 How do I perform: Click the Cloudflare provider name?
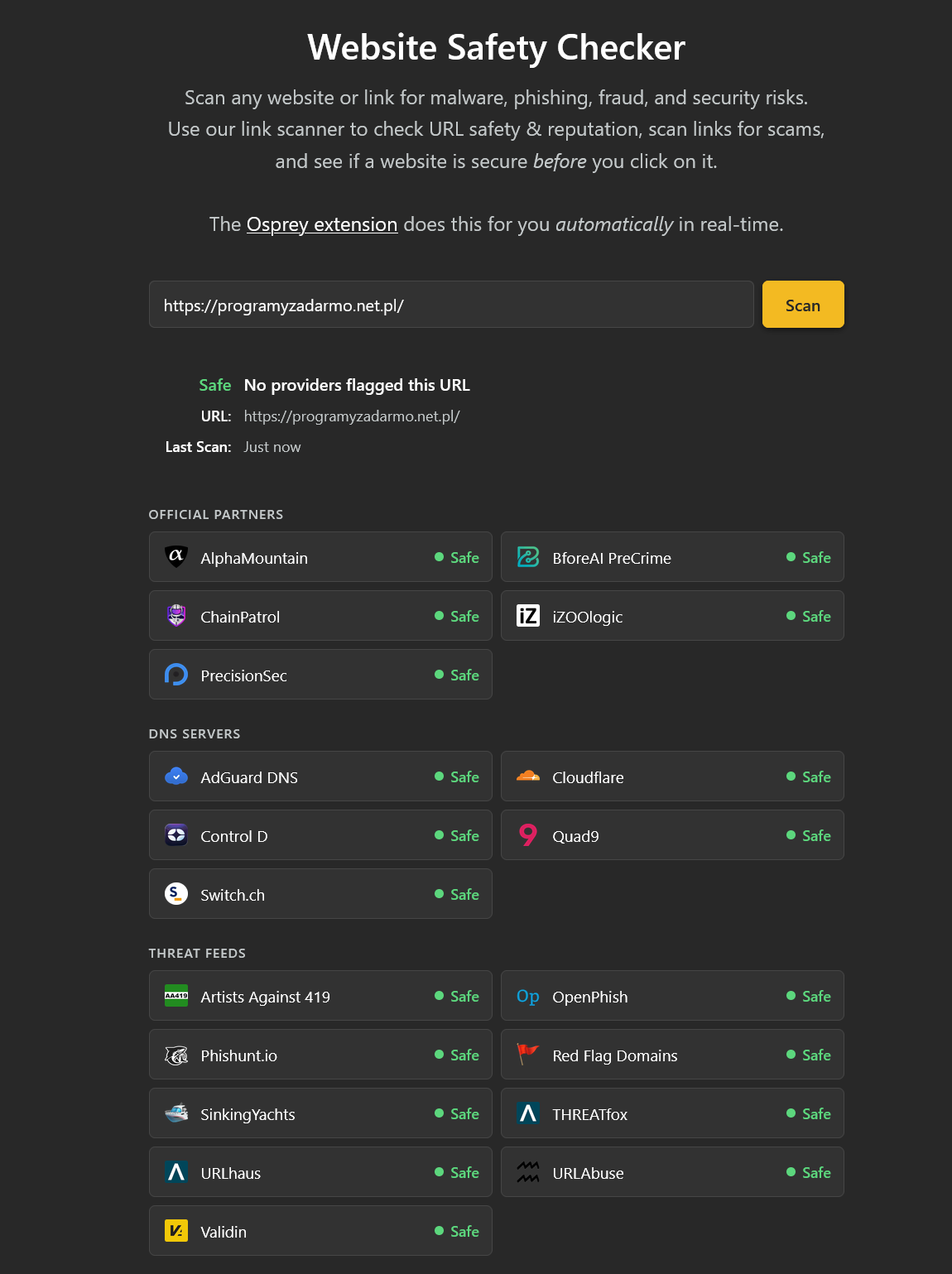(588, 777)
